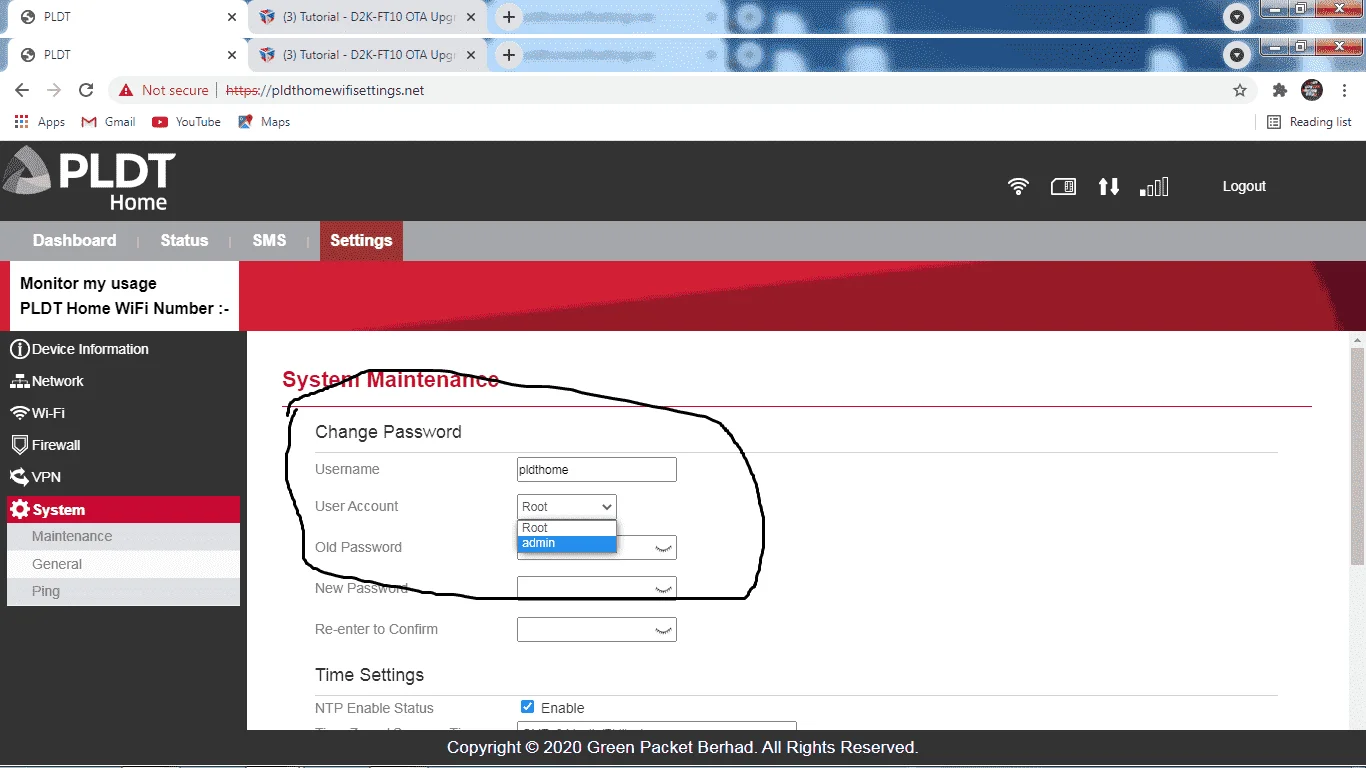The width and height of the screenshot is (1366, 768).
Task: Click the signal strength bars icon
Action: (x=1154, y=187)
